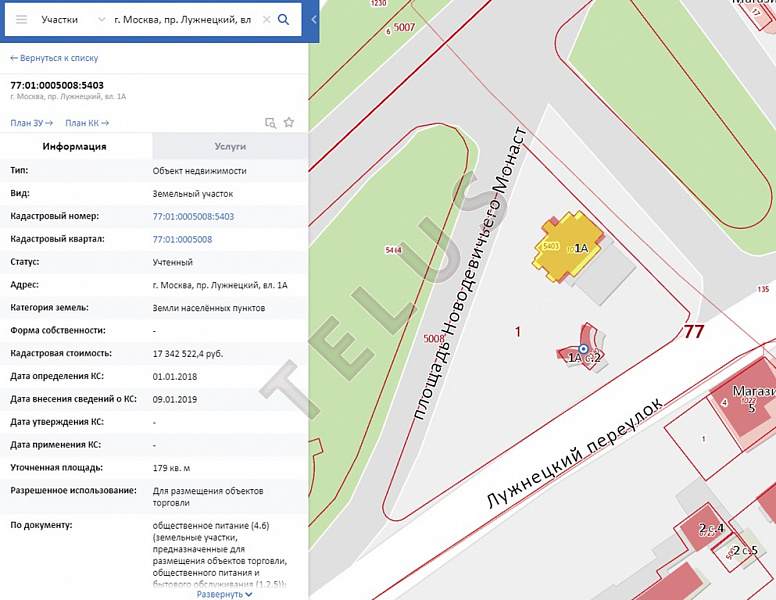Click the date value 09.01.2019

(175, 400)
